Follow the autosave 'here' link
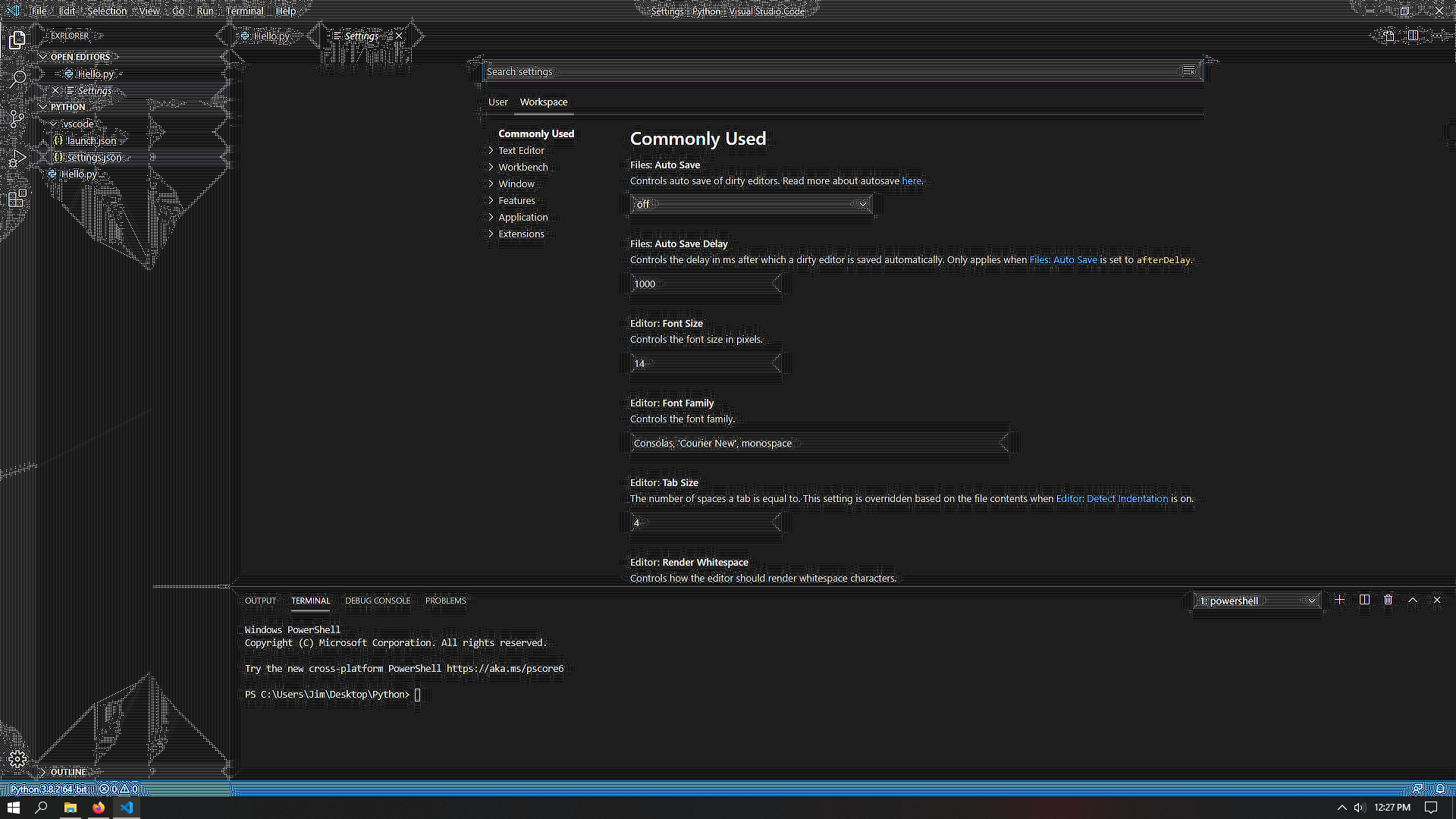The height and width of the screenshot is (819, 1456). pyautogui.click(x=911, y=180)
